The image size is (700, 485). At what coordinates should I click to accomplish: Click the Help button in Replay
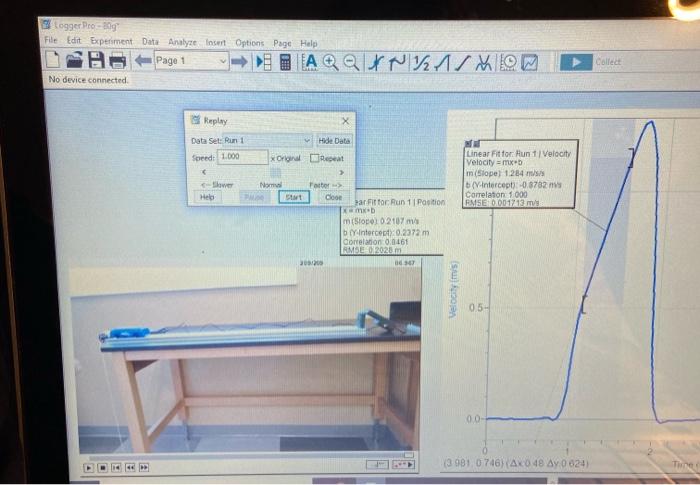[207, 197]
